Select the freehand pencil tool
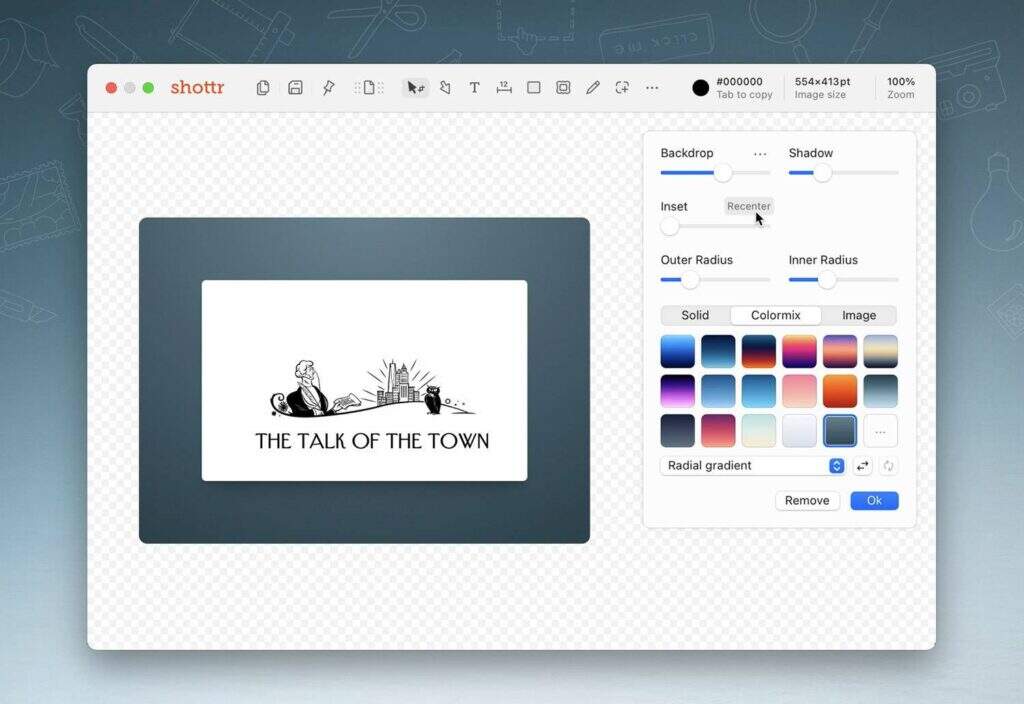The image size is (1024, 704). click(593, 88)
